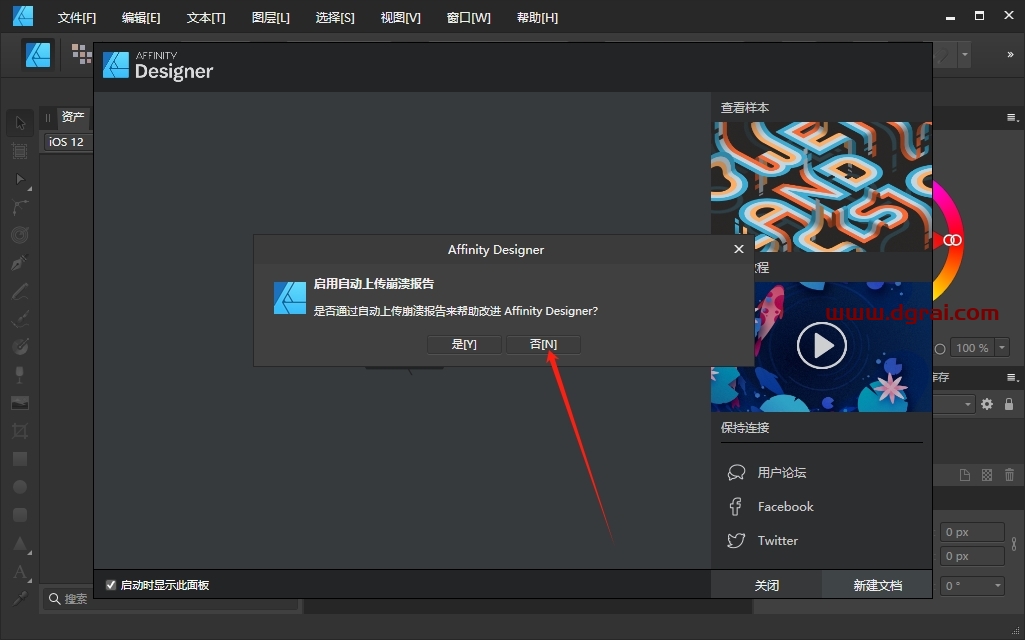1025x640 pixels.
Task: Click the 搜索 search field in assets
Action: tap(171, 598)
